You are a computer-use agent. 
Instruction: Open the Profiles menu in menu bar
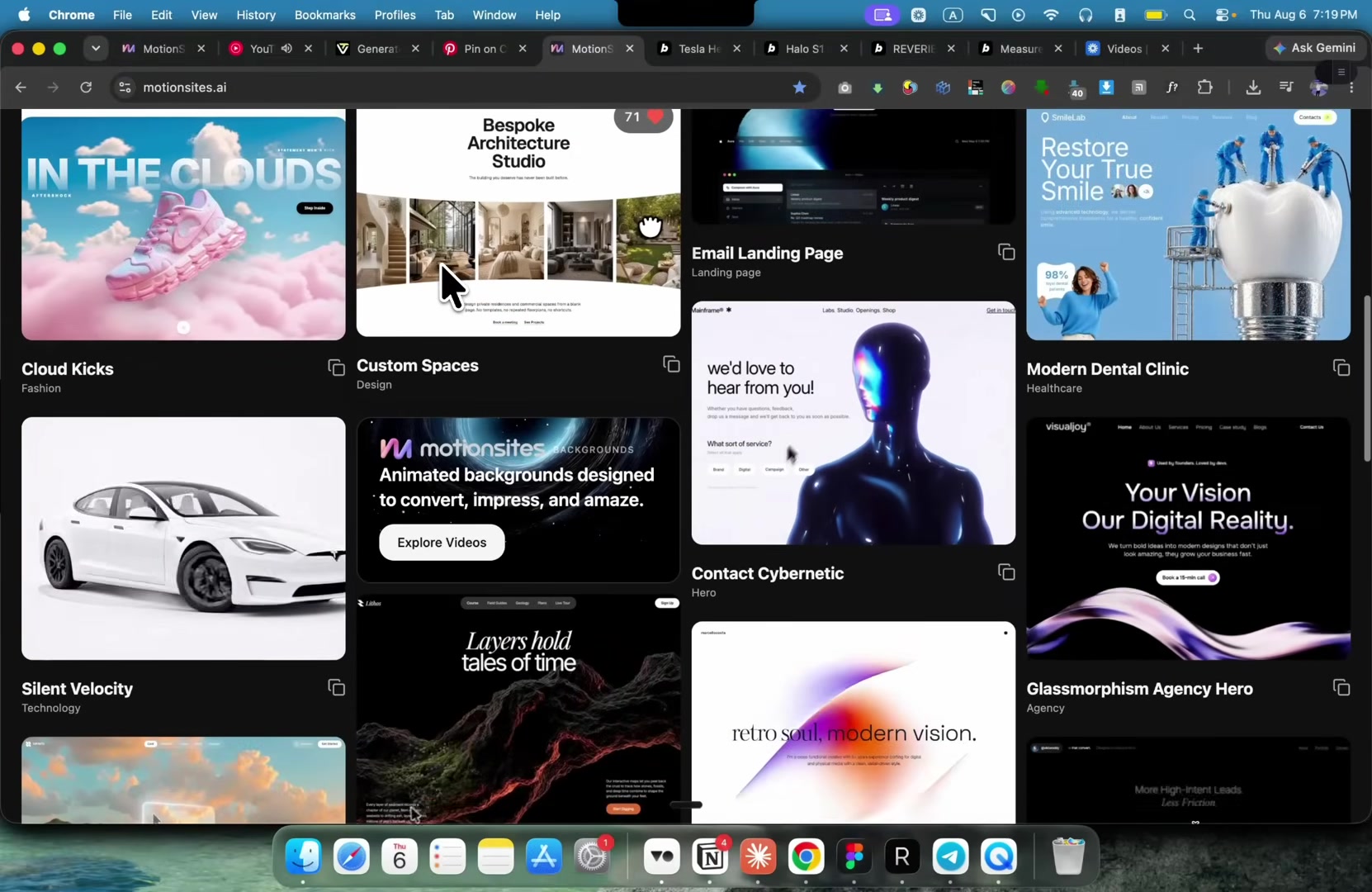(395, 15)
